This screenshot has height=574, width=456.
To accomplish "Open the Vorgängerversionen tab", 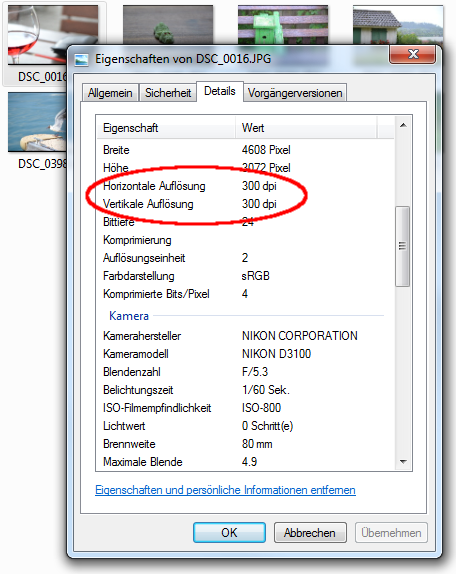I will click(x=295, y=93).
